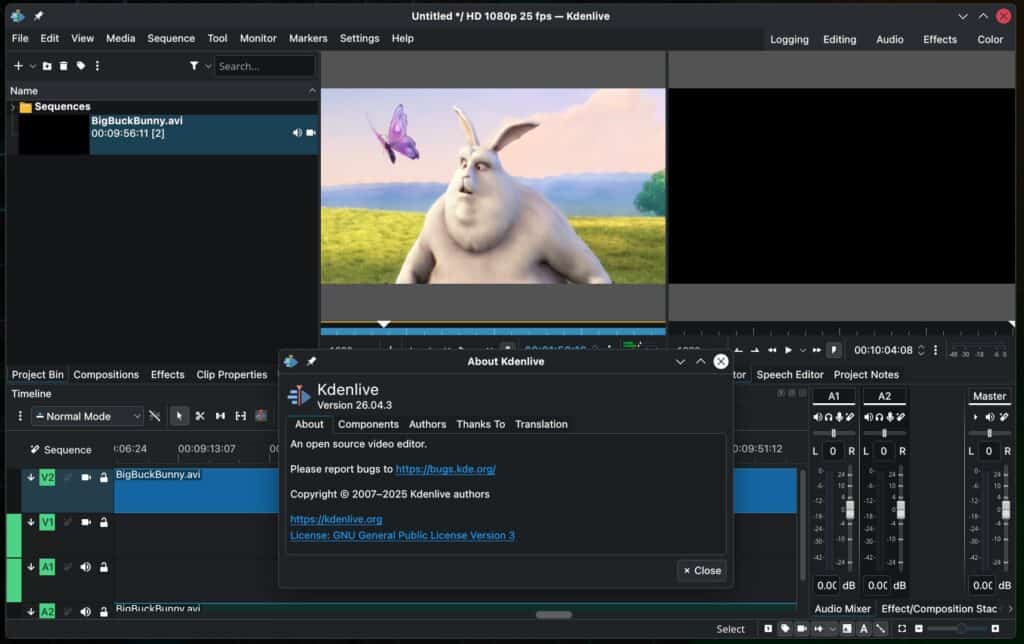
Task: Adjust the A1 channel balance slider
Action: click(833, 434)
